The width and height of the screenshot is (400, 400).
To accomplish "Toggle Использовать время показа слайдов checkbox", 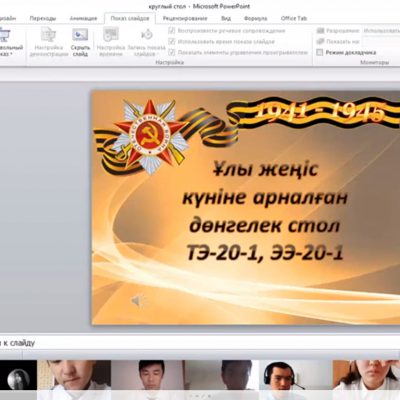I will 172,42.
